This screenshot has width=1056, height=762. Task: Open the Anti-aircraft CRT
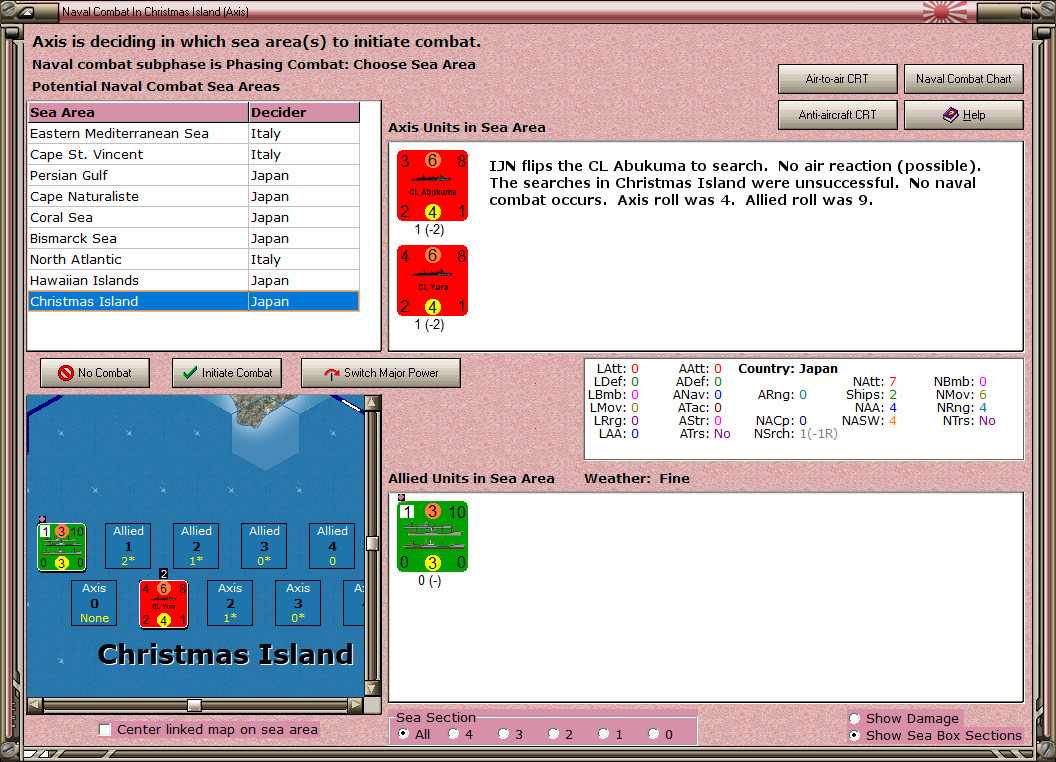(x=837, y=114)
